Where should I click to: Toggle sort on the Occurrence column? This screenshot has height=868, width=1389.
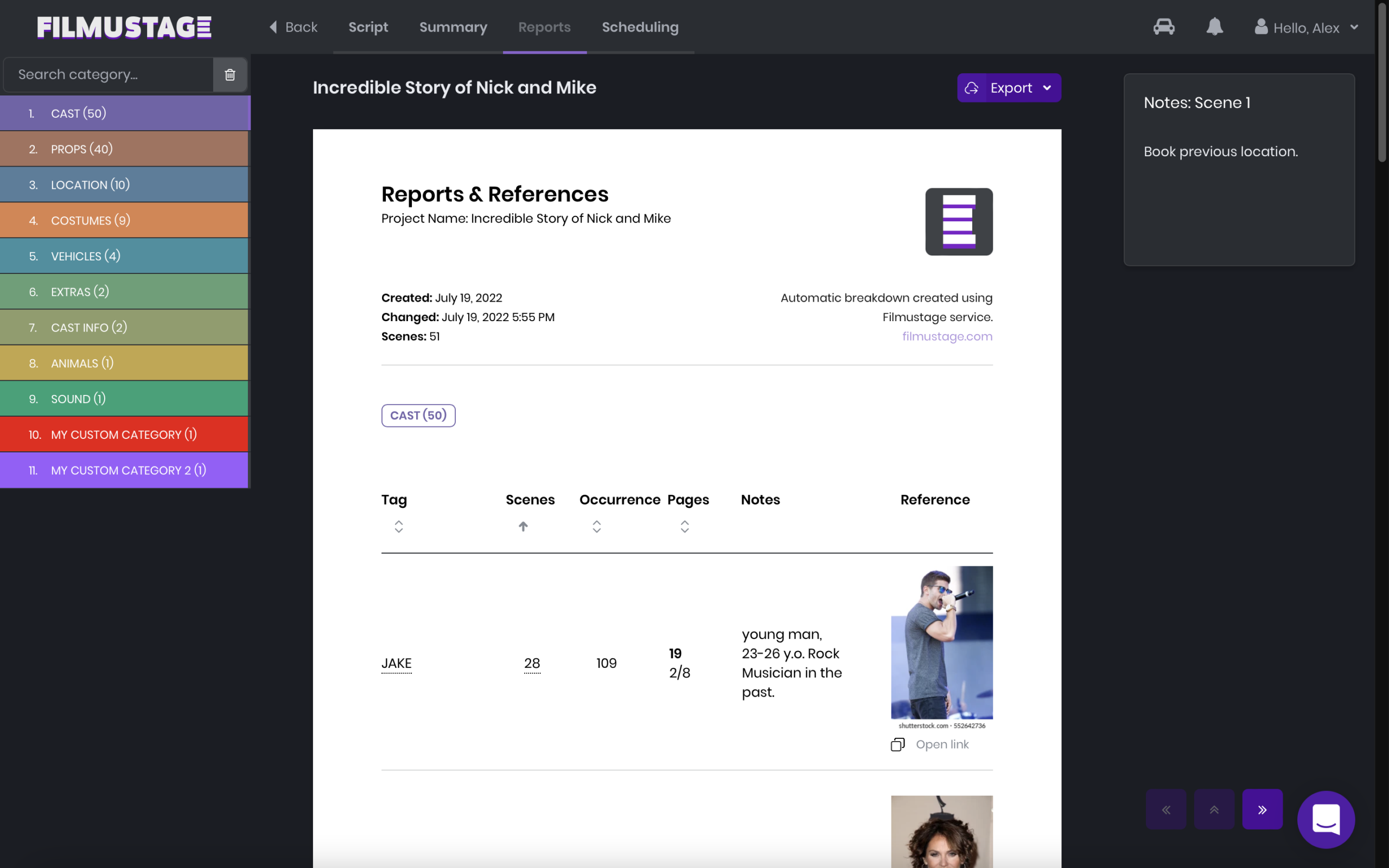(597, 526)
